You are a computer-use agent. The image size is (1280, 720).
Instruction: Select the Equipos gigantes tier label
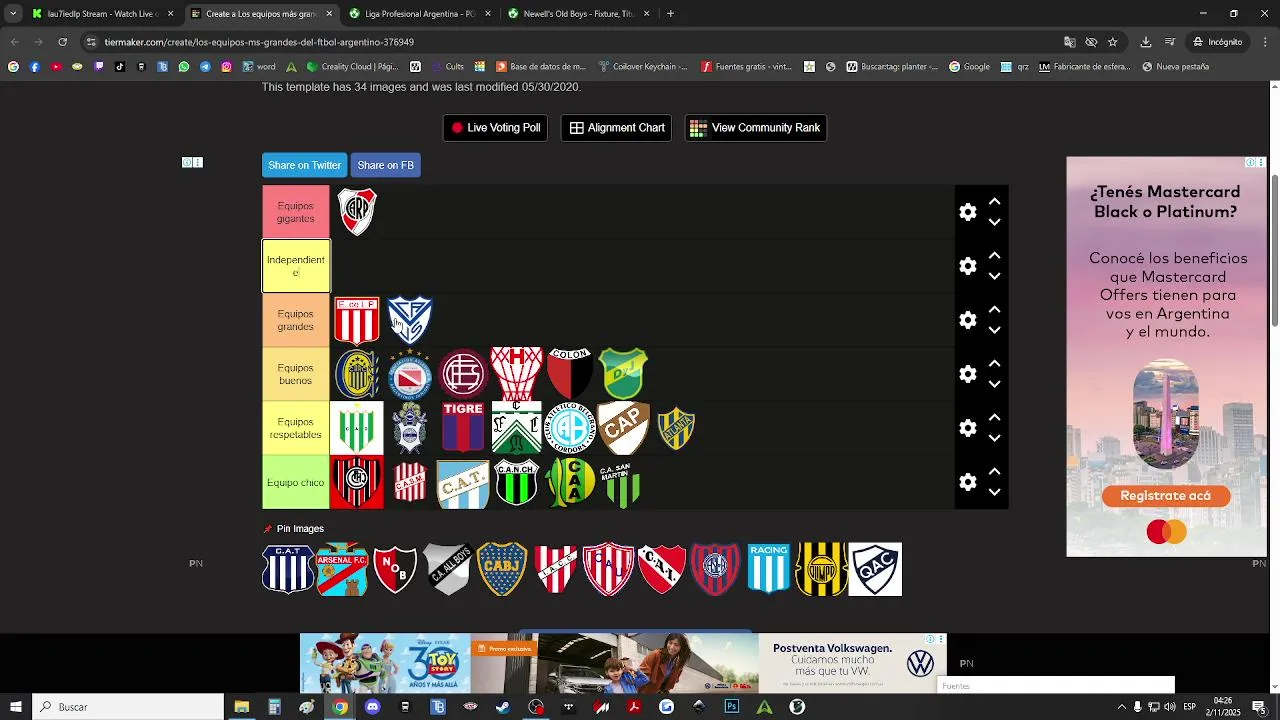coord(296,212)
